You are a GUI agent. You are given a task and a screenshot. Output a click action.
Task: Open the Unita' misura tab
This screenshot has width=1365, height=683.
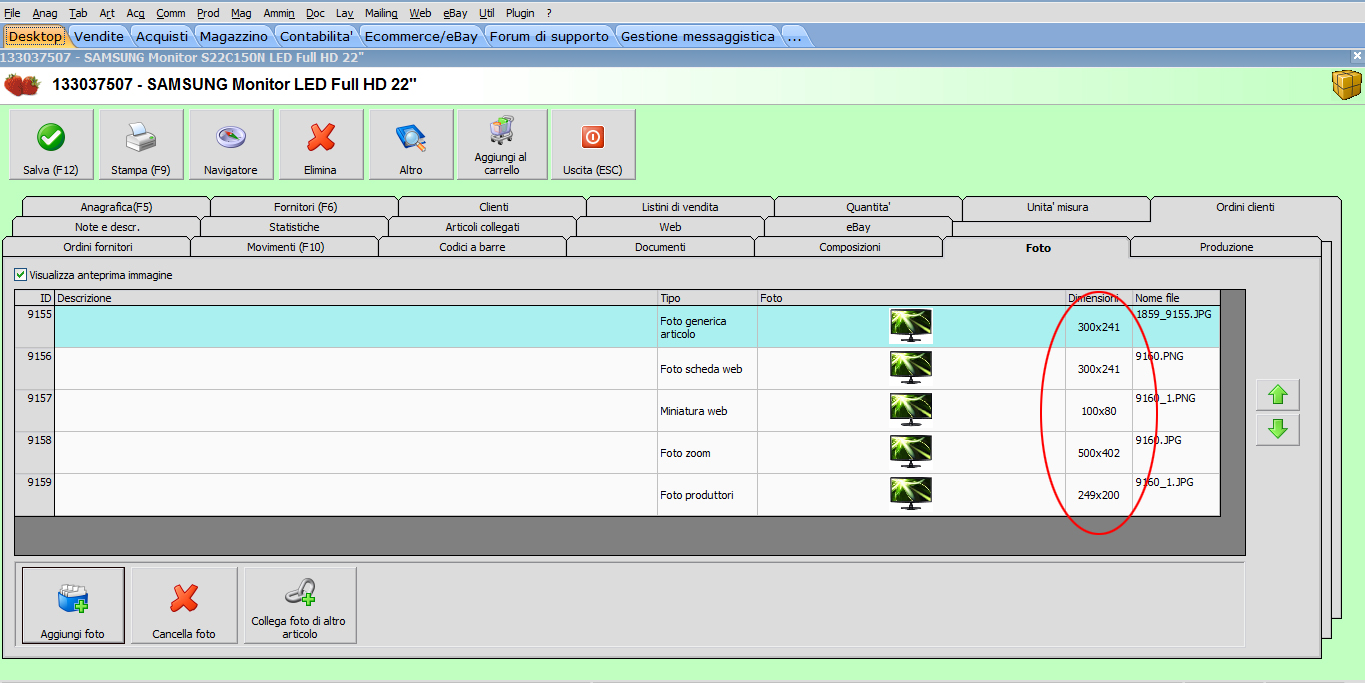1057,207
